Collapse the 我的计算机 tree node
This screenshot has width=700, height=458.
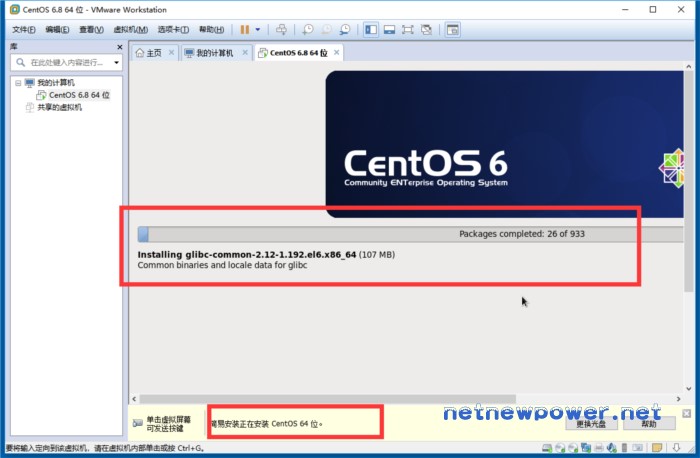click(18, 83)
